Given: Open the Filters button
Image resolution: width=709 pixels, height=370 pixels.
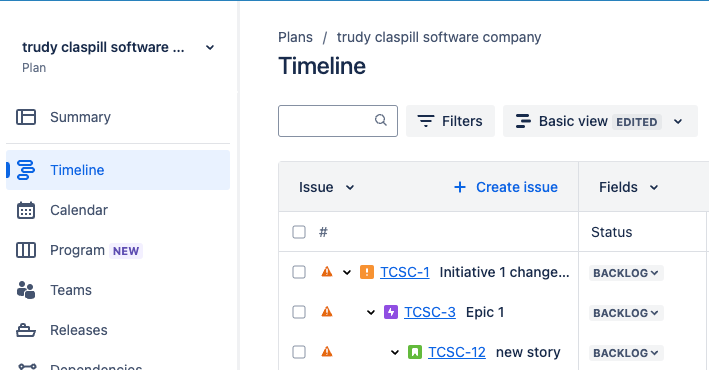Looking at the screenshot, I should pyautogui.click(x=450, y=121).
